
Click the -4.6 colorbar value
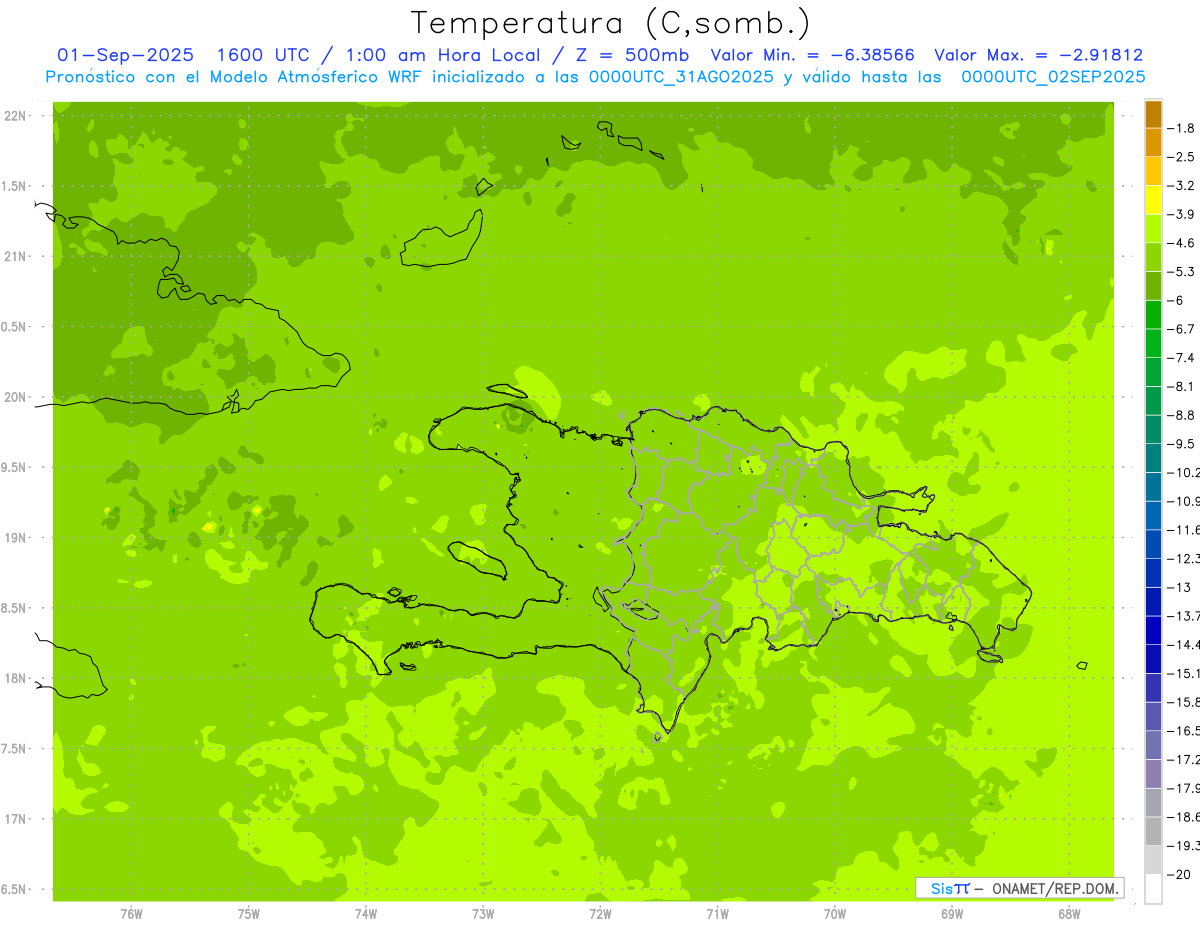coord(1181,243)
